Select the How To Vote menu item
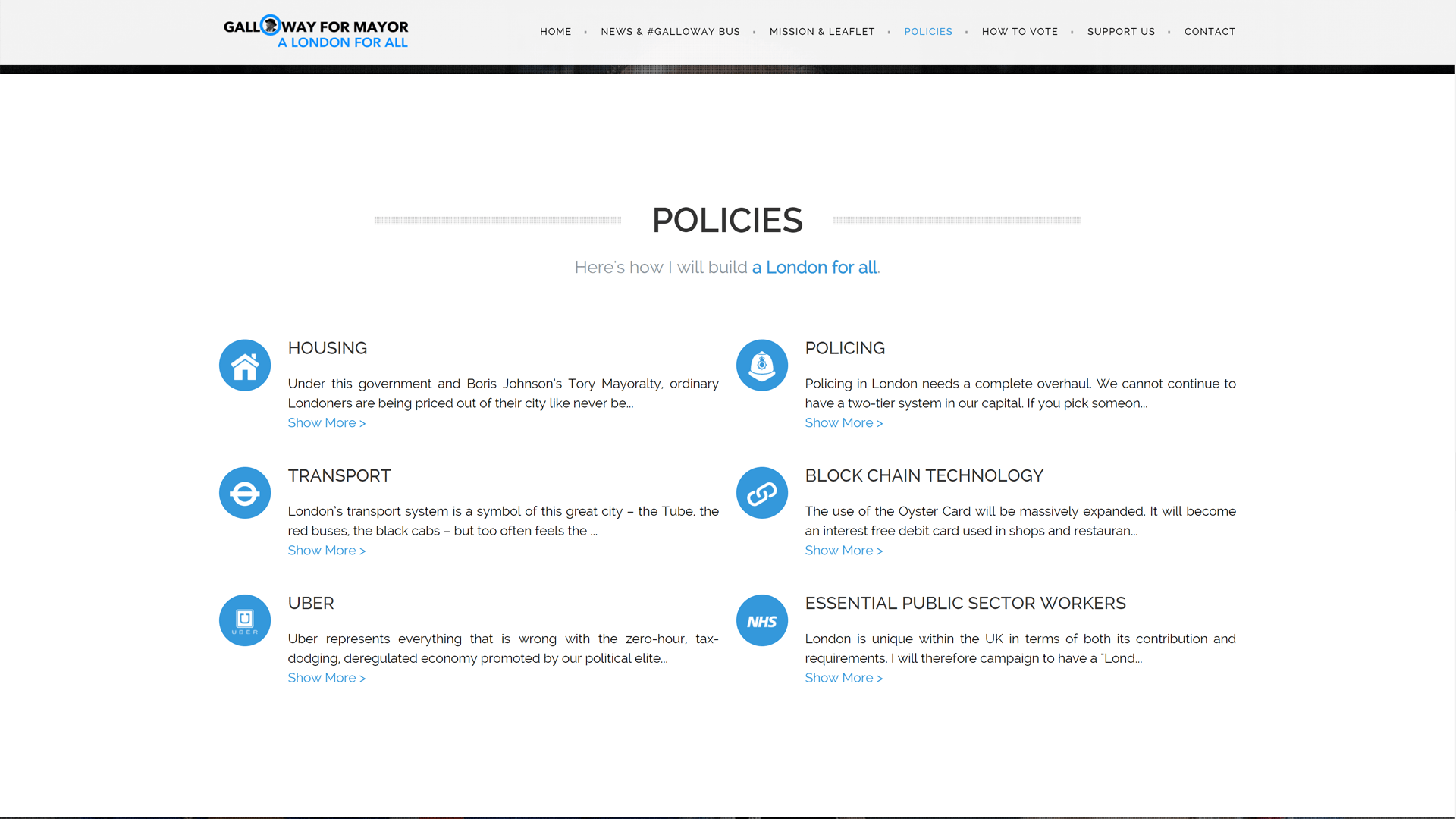This screenshot has height=819, width=1456. pos(1020,32)
